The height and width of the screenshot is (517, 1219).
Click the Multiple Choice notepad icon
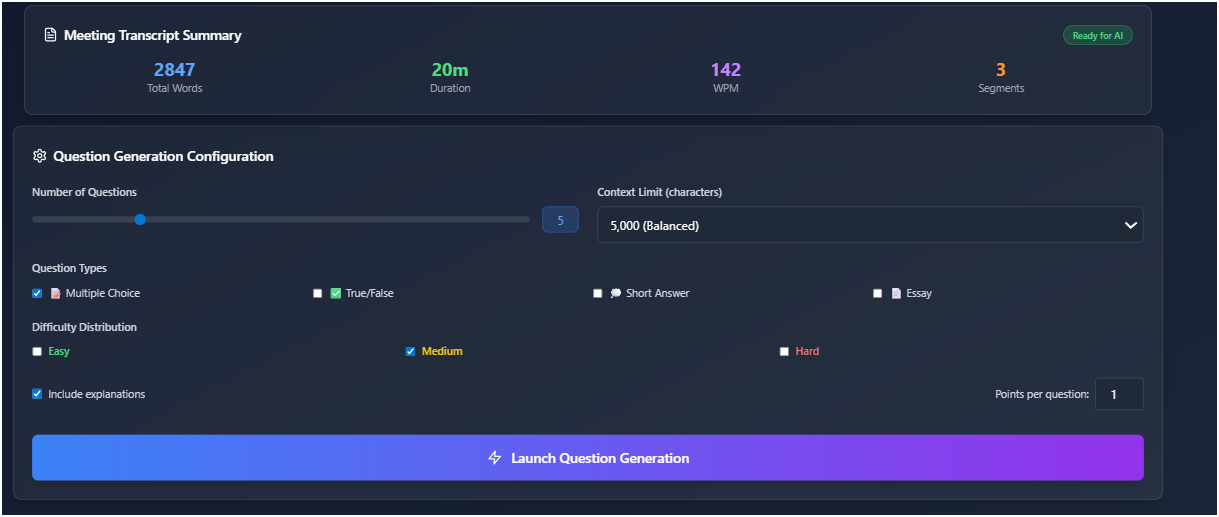tap(56, 294)
